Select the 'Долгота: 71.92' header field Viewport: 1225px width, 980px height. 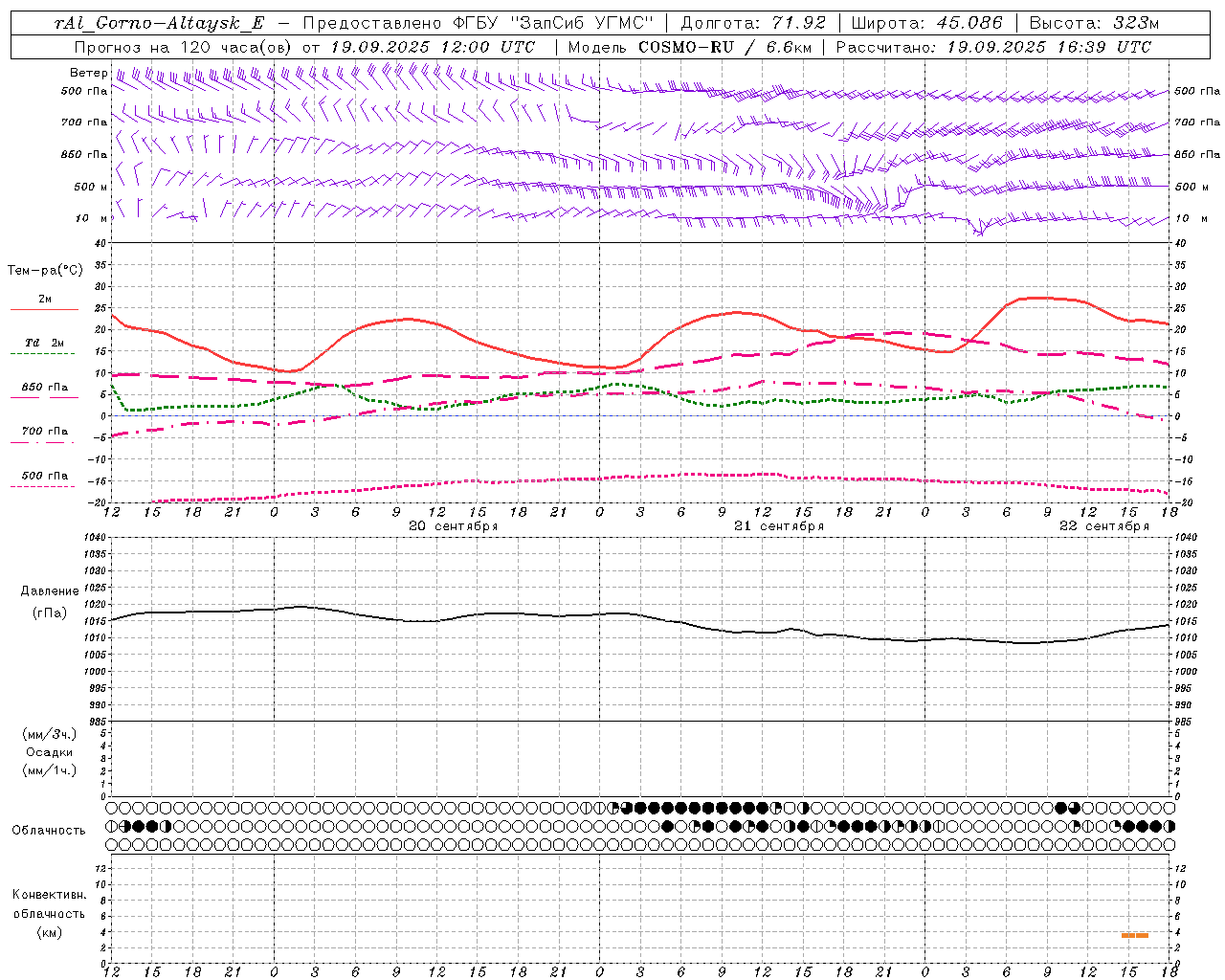point(753,24)
